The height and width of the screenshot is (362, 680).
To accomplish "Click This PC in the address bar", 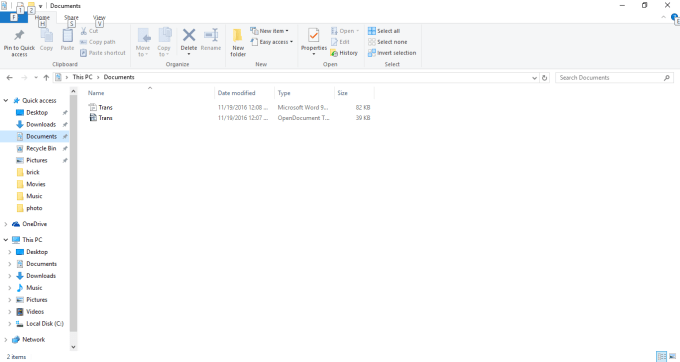I will (x=82, y=77).
